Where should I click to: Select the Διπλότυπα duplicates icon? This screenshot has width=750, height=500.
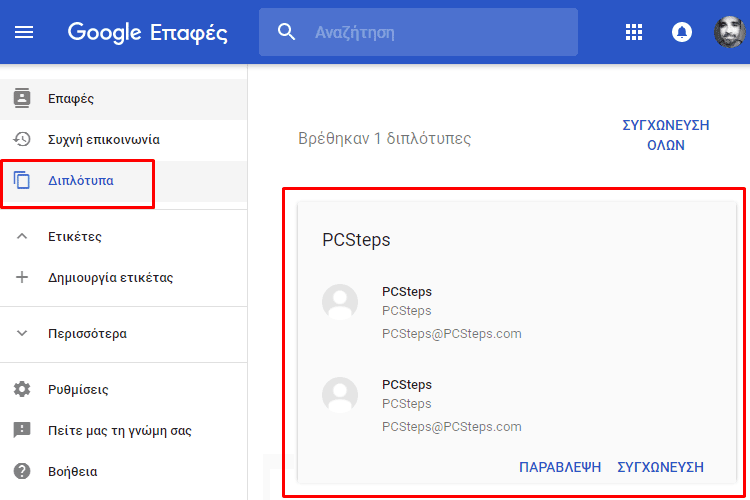click(x=22, y=180)
